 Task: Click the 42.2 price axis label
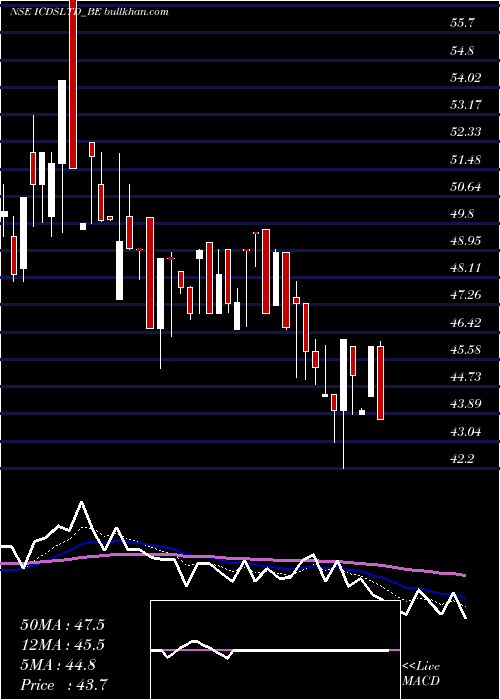462,459
